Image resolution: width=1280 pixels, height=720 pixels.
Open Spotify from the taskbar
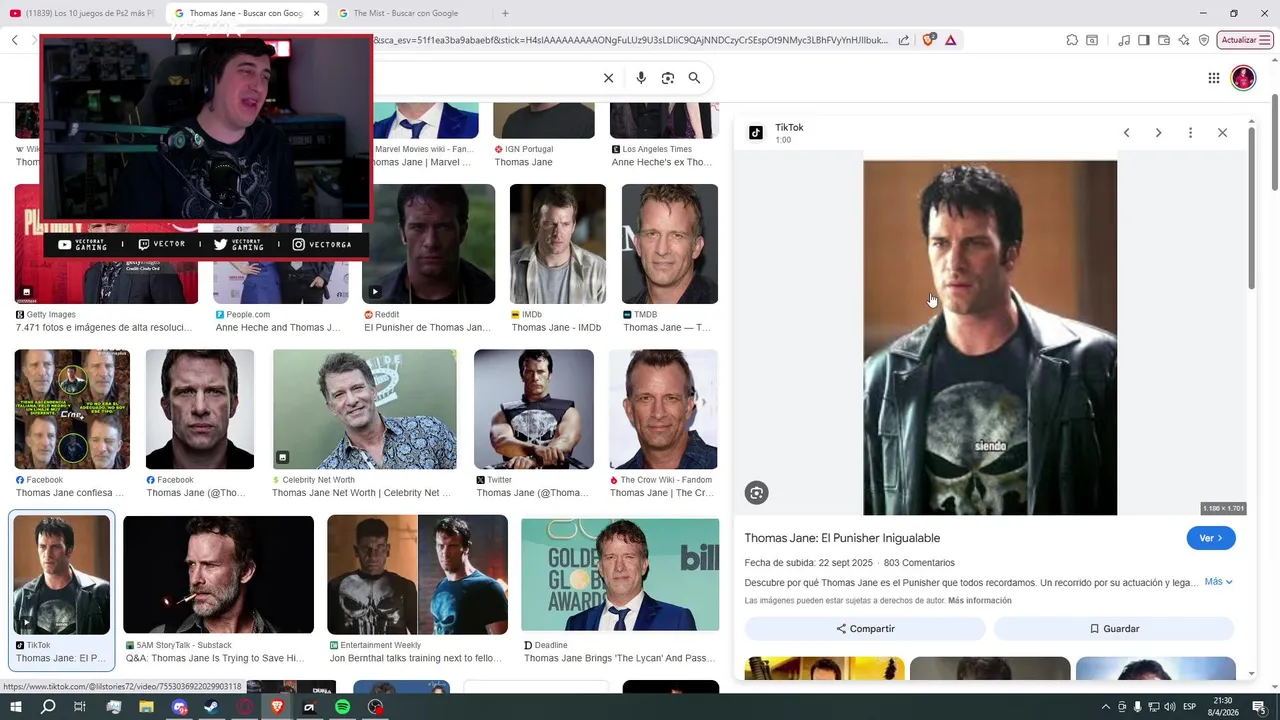[x=342, y=707]
